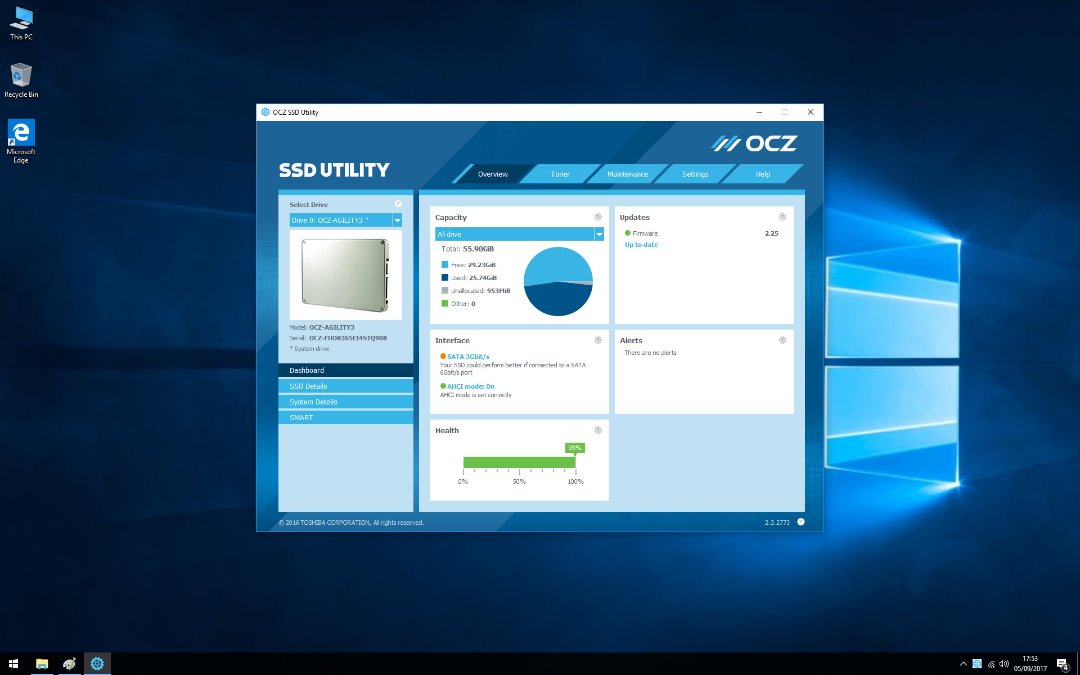Click the Show desktop strip on taskbar
Viewport: 1080px width, 675px height.
[1078, 664]
